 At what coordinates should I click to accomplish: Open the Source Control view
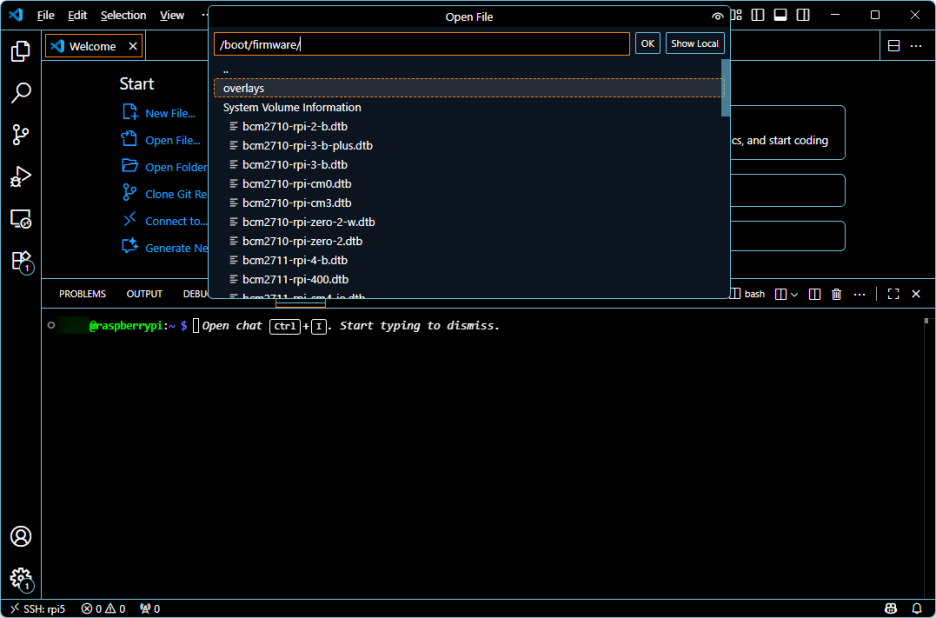tap(21, 135)
